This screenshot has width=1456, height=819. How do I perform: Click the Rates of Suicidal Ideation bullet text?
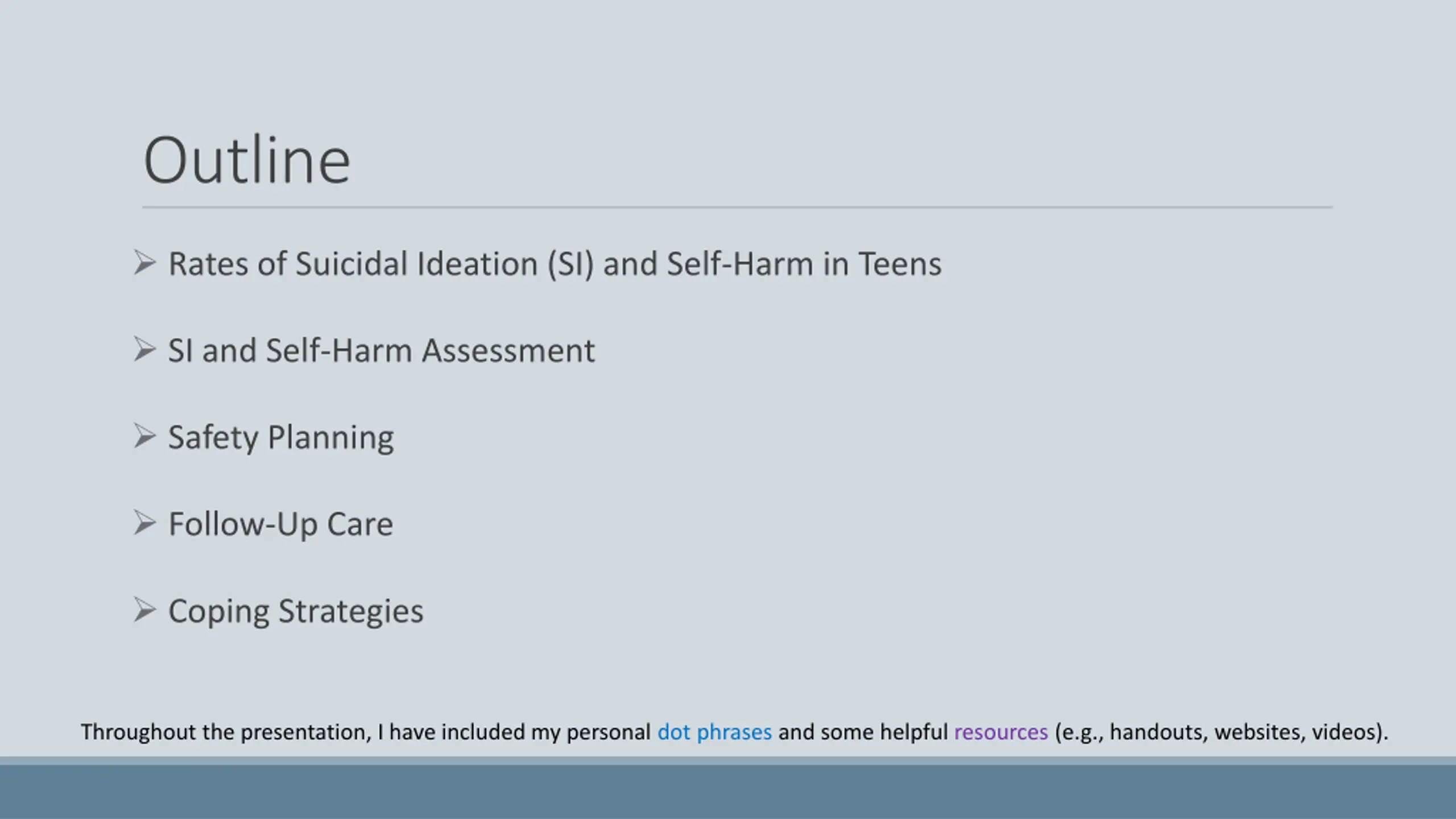(x=555, y=264)
